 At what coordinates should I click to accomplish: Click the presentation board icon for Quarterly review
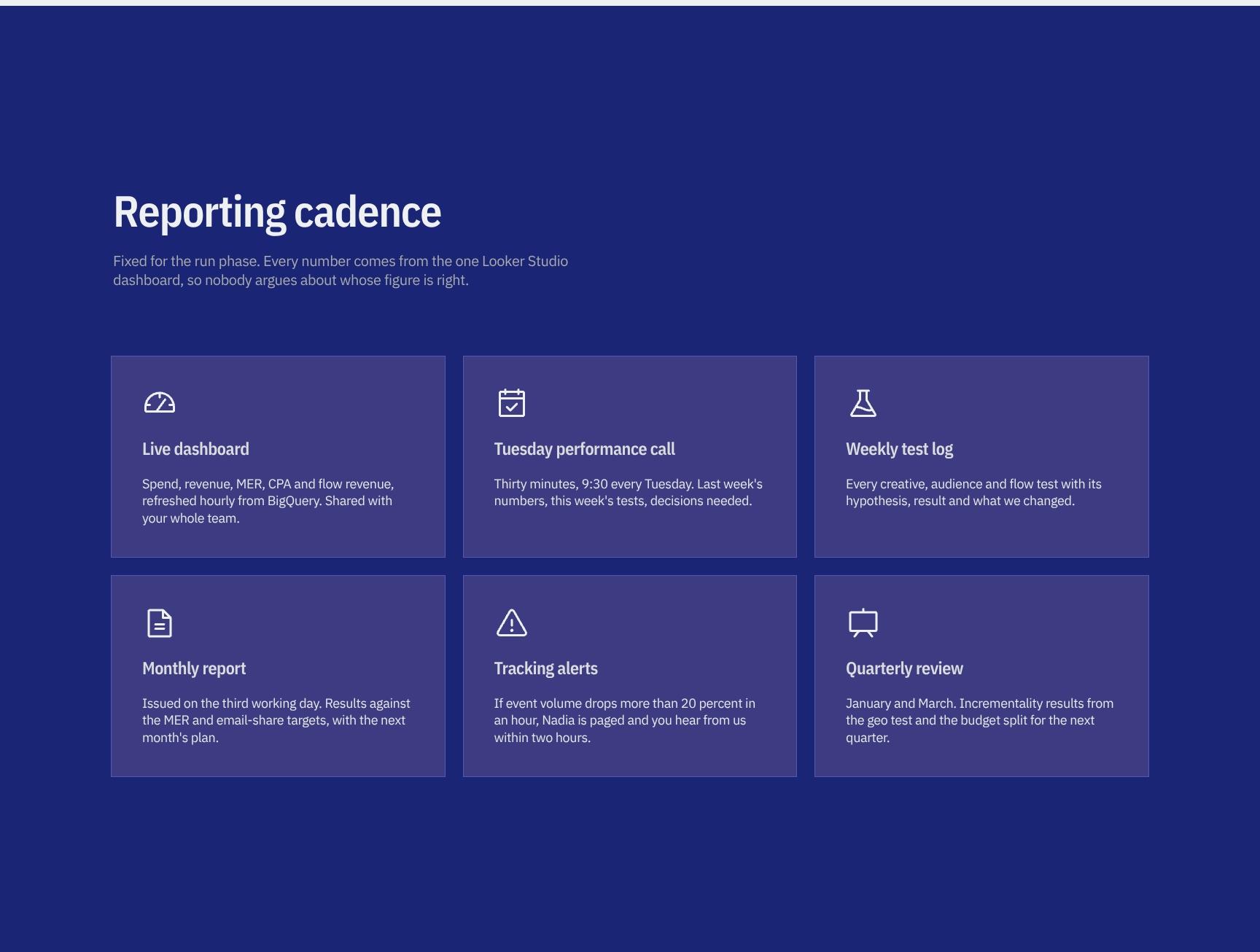[x=863, y=623]
